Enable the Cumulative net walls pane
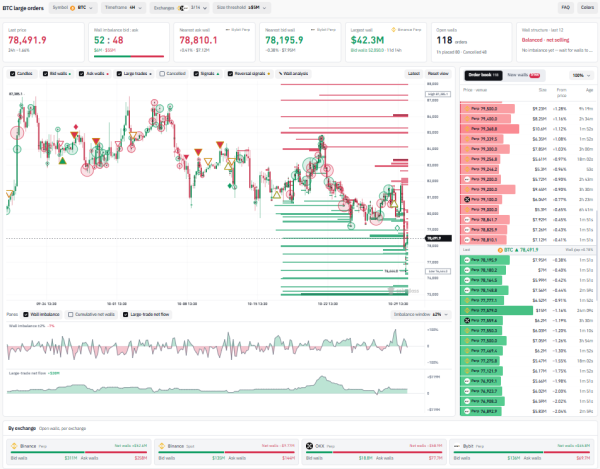 click(70, 314)
